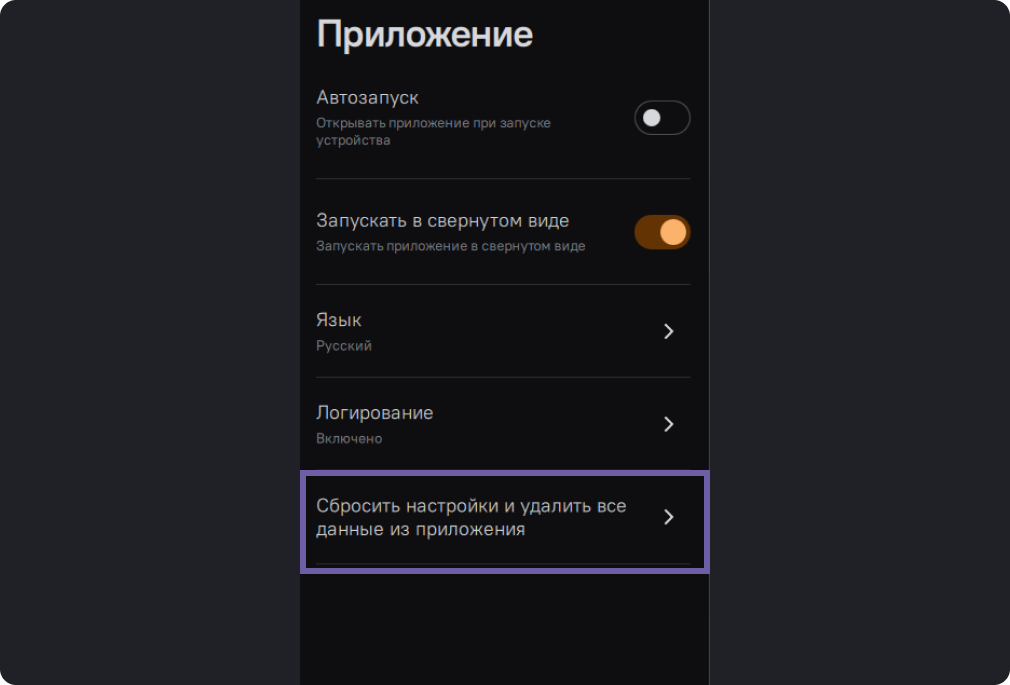Click the Открывать приложение при запуске устройства description
Image resolution: width=1010 pixels, height=685 pixels.
[433, 131]
